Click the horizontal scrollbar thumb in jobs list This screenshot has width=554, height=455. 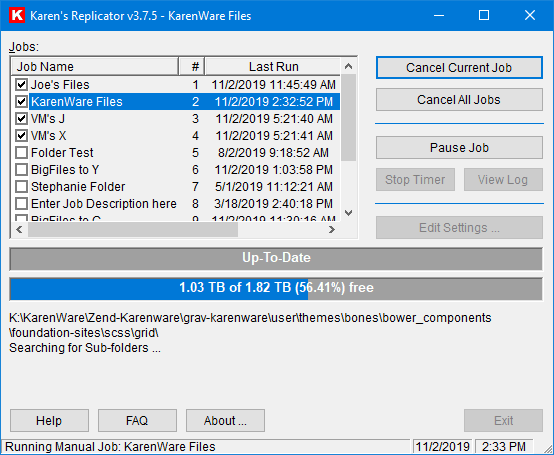click(x=133, y=230)
